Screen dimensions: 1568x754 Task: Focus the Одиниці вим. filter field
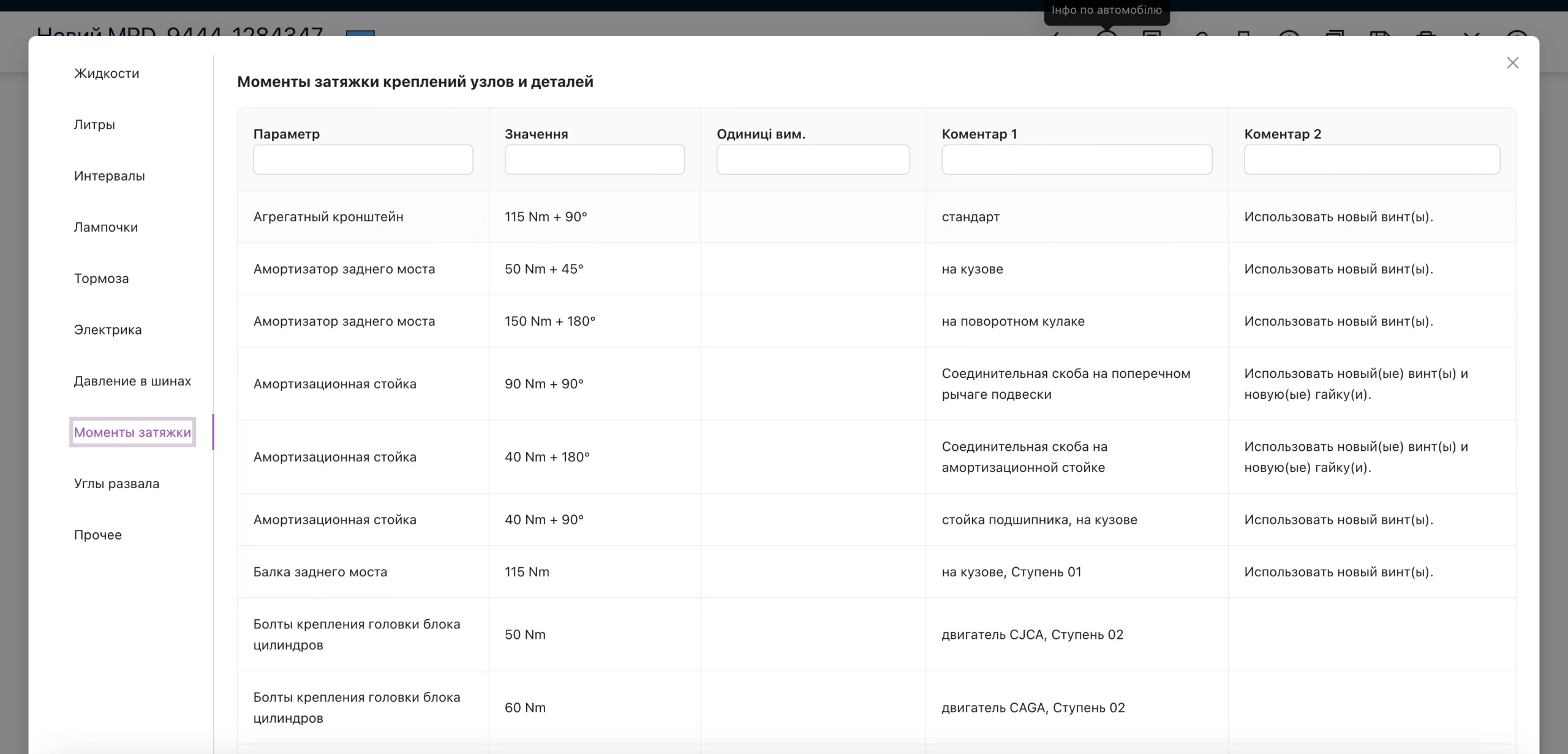click(x=813, y=159)
